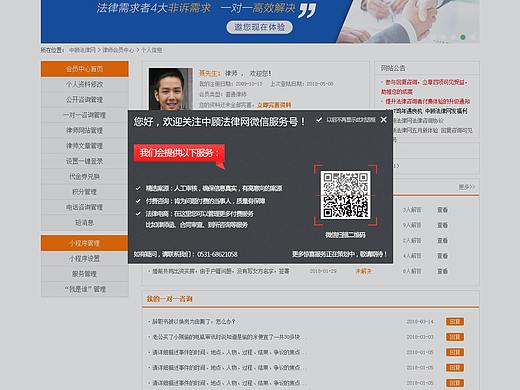Open 设置一键登录 sidebar item
This screenshot has height=390, width=520.
84,161
